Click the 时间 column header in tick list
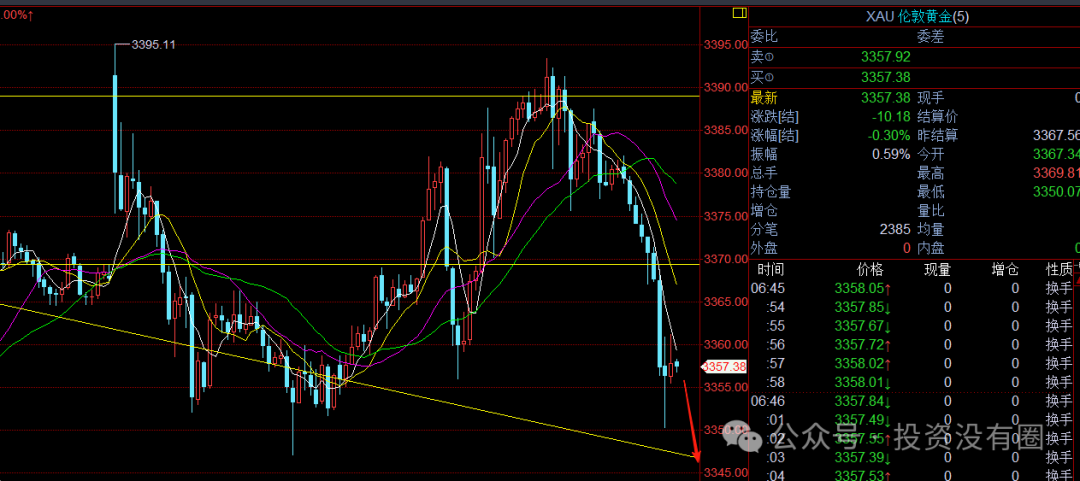1080x481 pixels. [771, 269]
